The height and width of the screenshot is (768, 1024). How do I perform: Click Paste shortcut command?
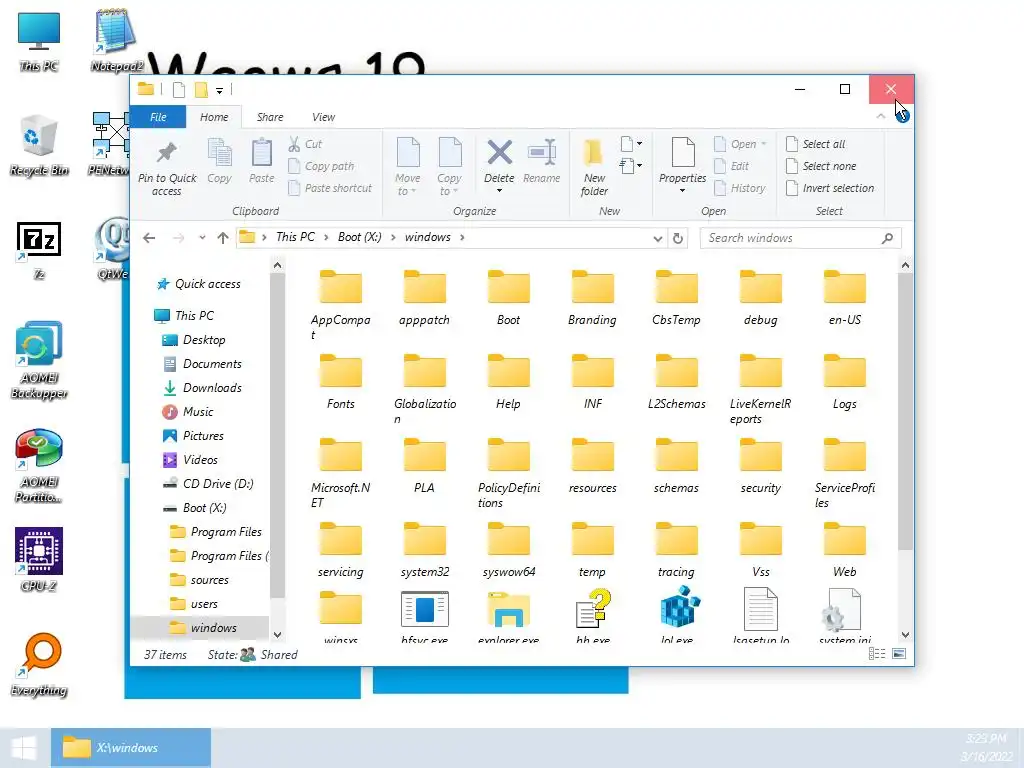coord(330,188)
